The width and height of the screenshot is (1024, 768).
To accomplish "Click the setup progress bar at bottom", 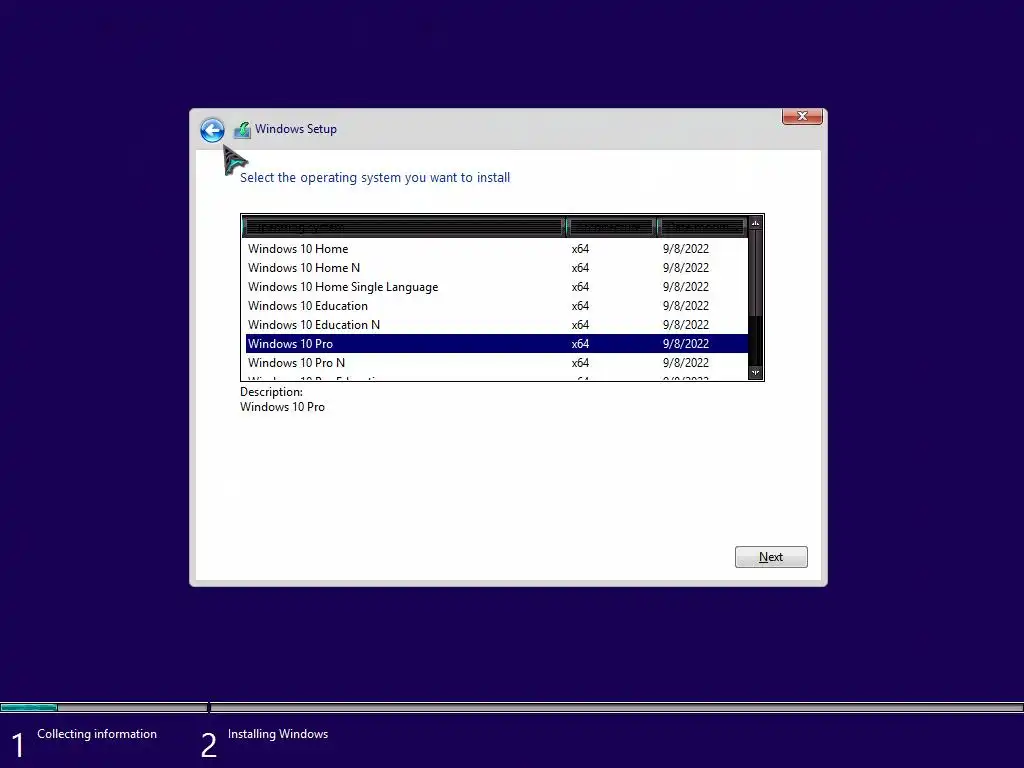I will click(x=512, y=707).
